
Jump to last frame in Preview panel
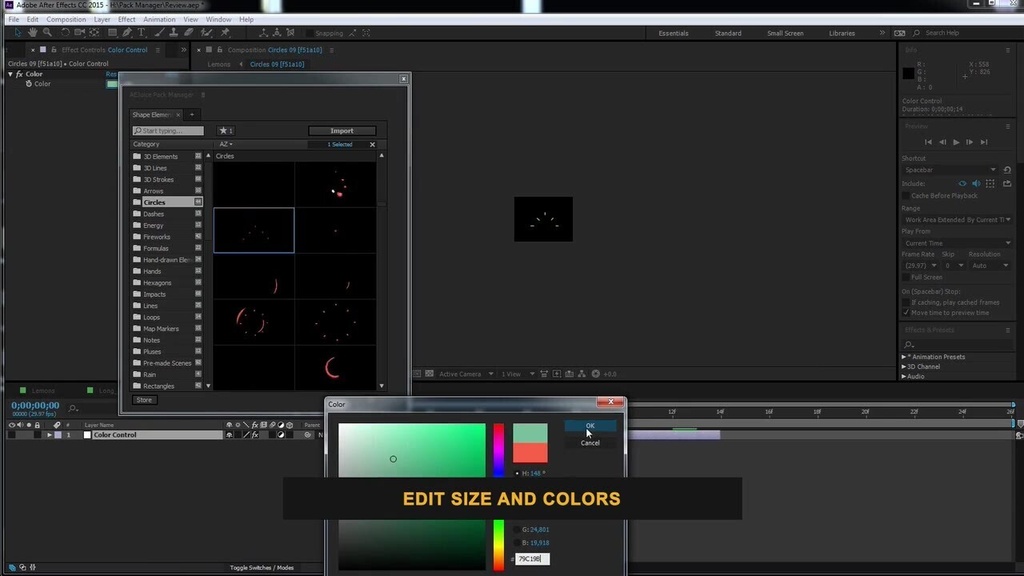click(984, 142)
